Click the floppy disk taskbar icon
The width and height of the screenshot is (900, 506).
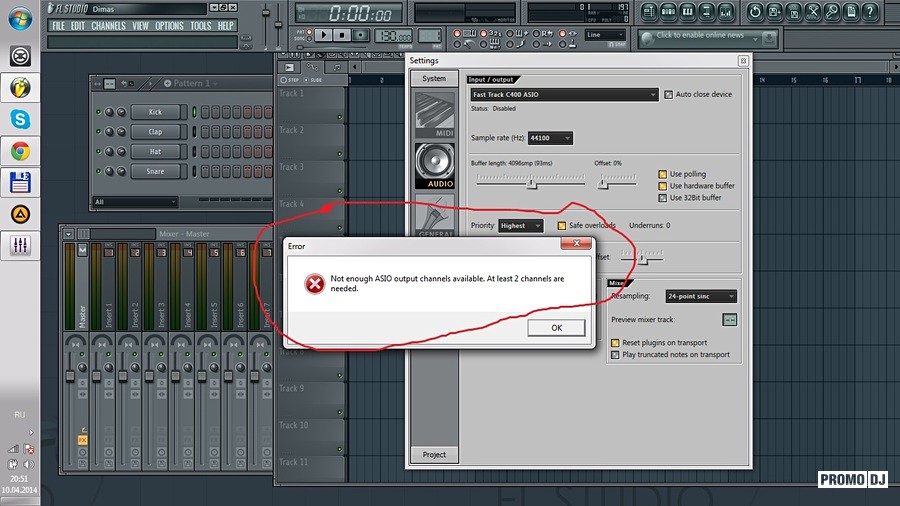tap(20, 182)
